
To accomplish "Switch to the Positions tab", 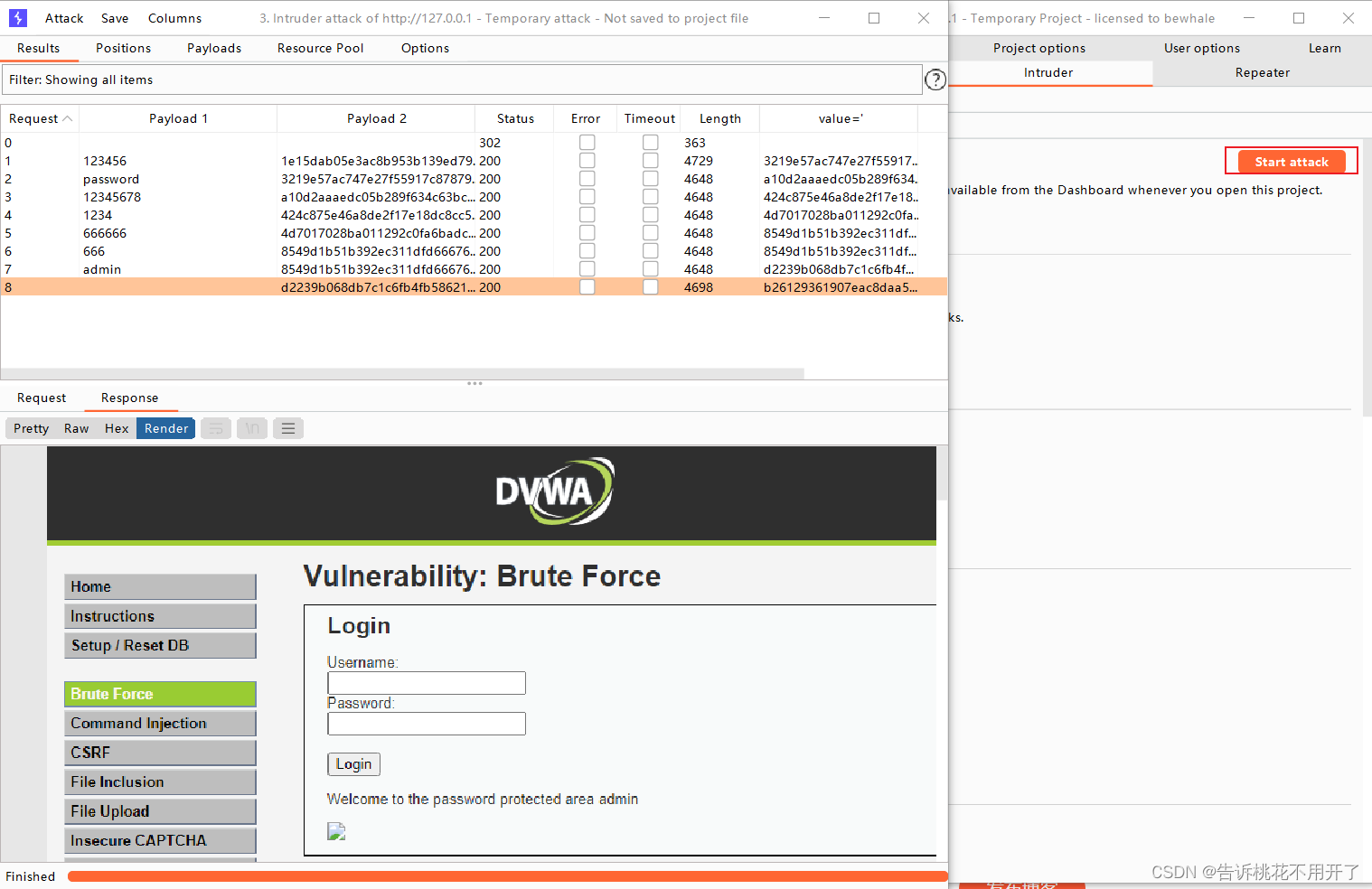I will [123, 48].
